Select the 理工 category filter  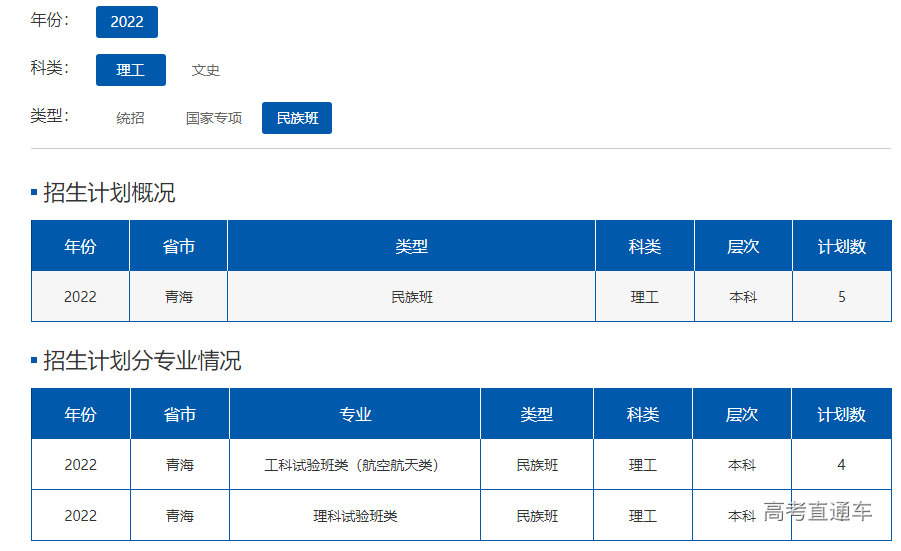[x=131, y=70]
